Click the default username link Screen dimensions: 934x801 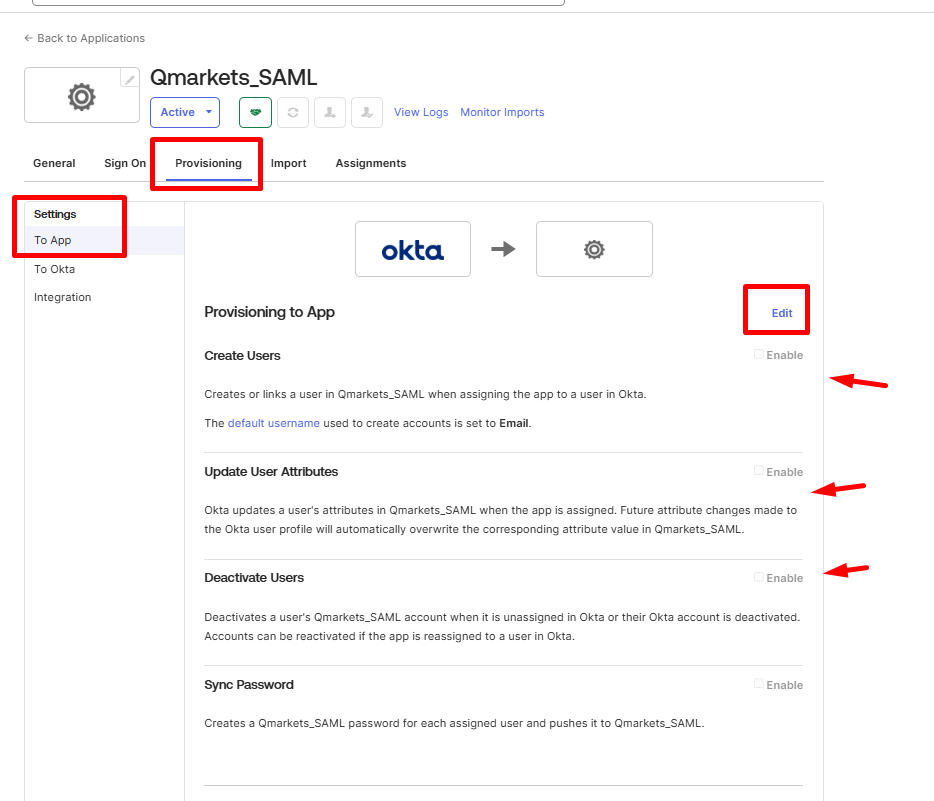pos(273,423)
